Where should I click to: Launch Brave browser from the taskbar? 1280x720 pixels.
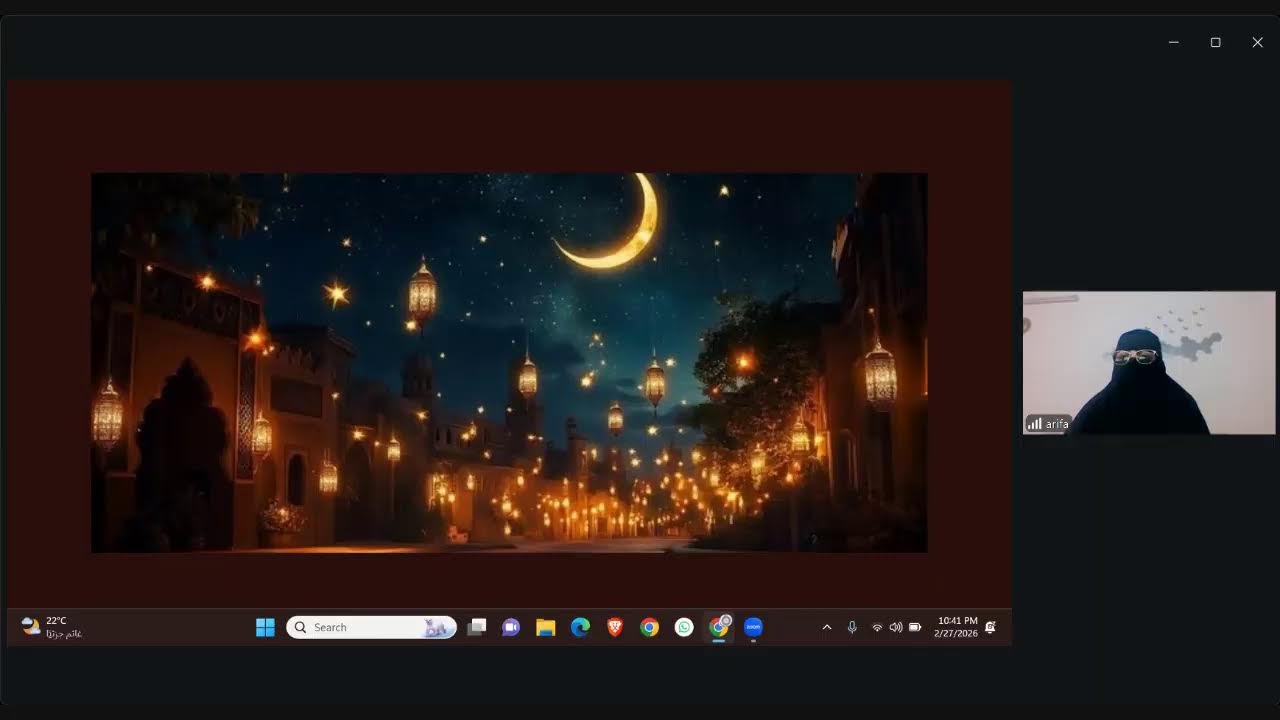click(x=615, y=627)
